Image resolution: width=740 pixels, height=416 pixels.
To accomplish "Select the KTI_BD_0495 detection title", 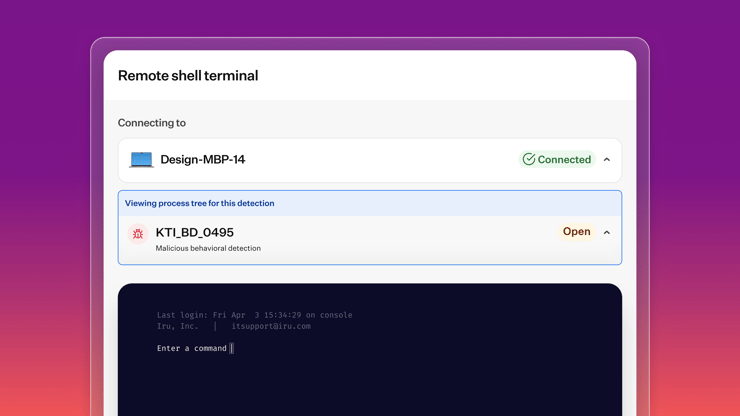I will click(194, 232).
